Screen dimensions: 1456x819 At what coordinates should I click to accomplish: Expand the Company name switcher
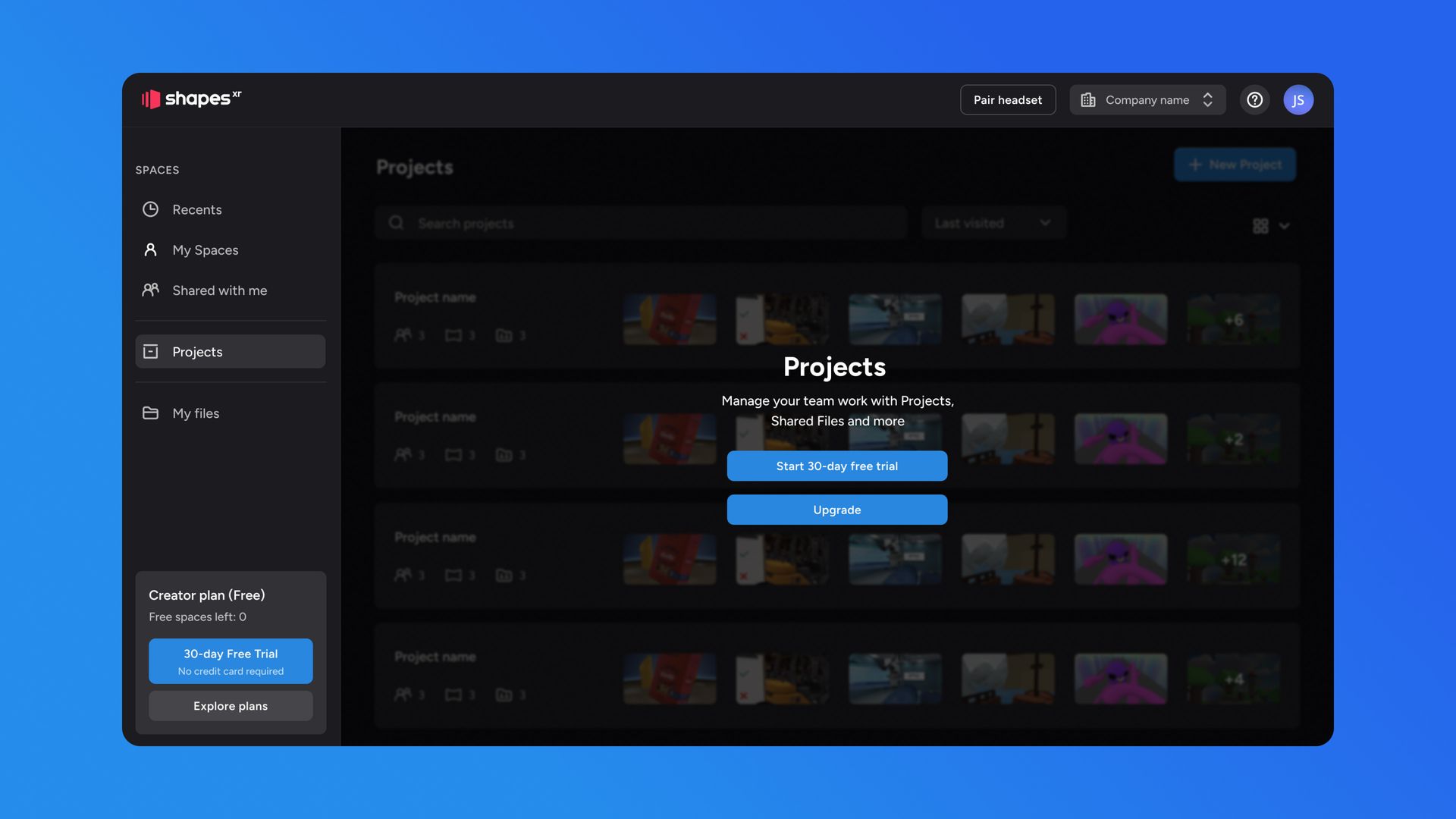tap(1147, 100)
